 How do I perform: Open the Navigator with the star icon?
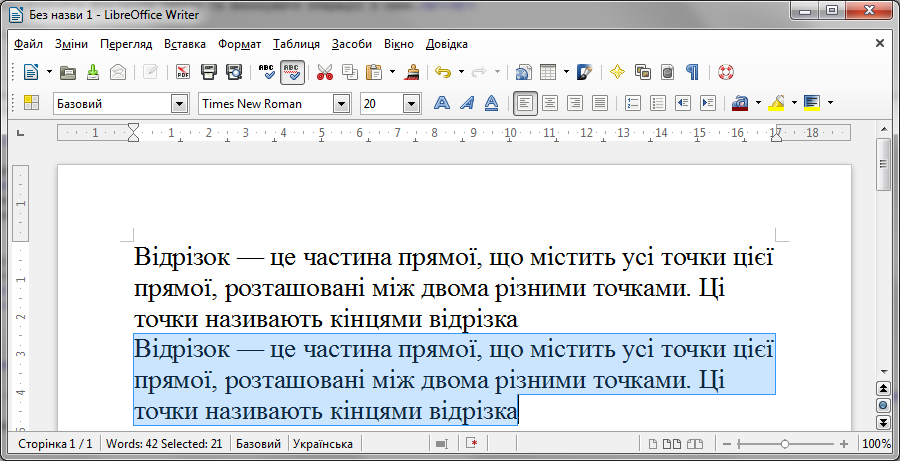(617, 72)
